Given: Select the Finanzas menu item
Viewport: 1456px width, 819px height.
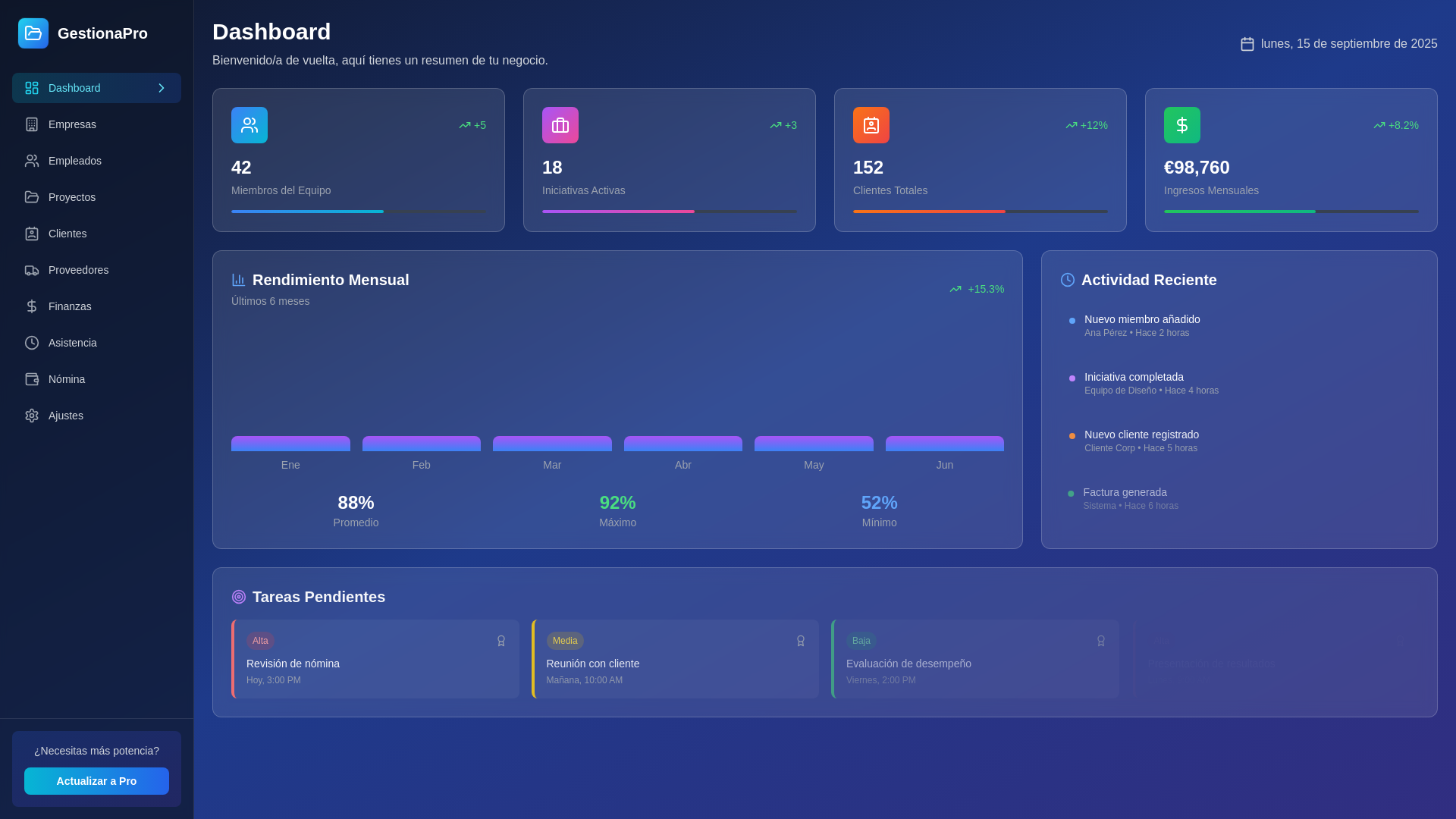Looking at the screenshot, I should click(x=96, y=306).
